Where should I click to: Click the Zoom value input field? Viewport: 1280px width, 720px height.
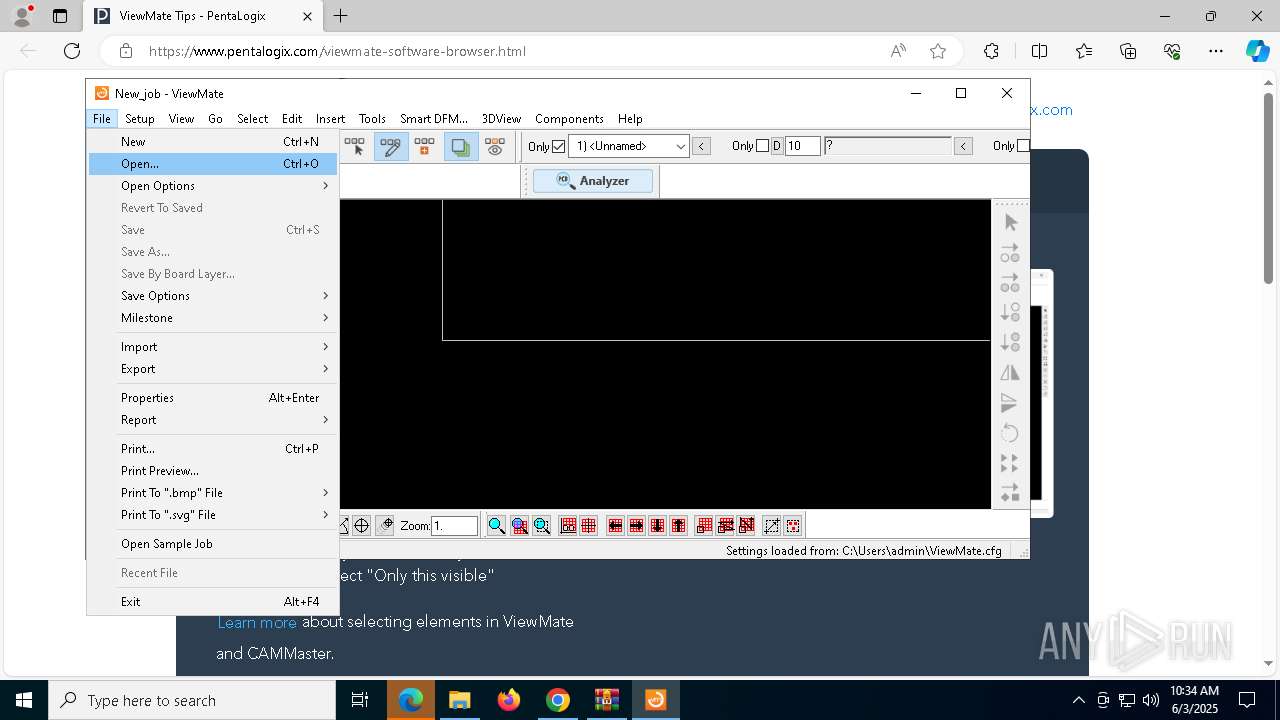coord(454,525)
